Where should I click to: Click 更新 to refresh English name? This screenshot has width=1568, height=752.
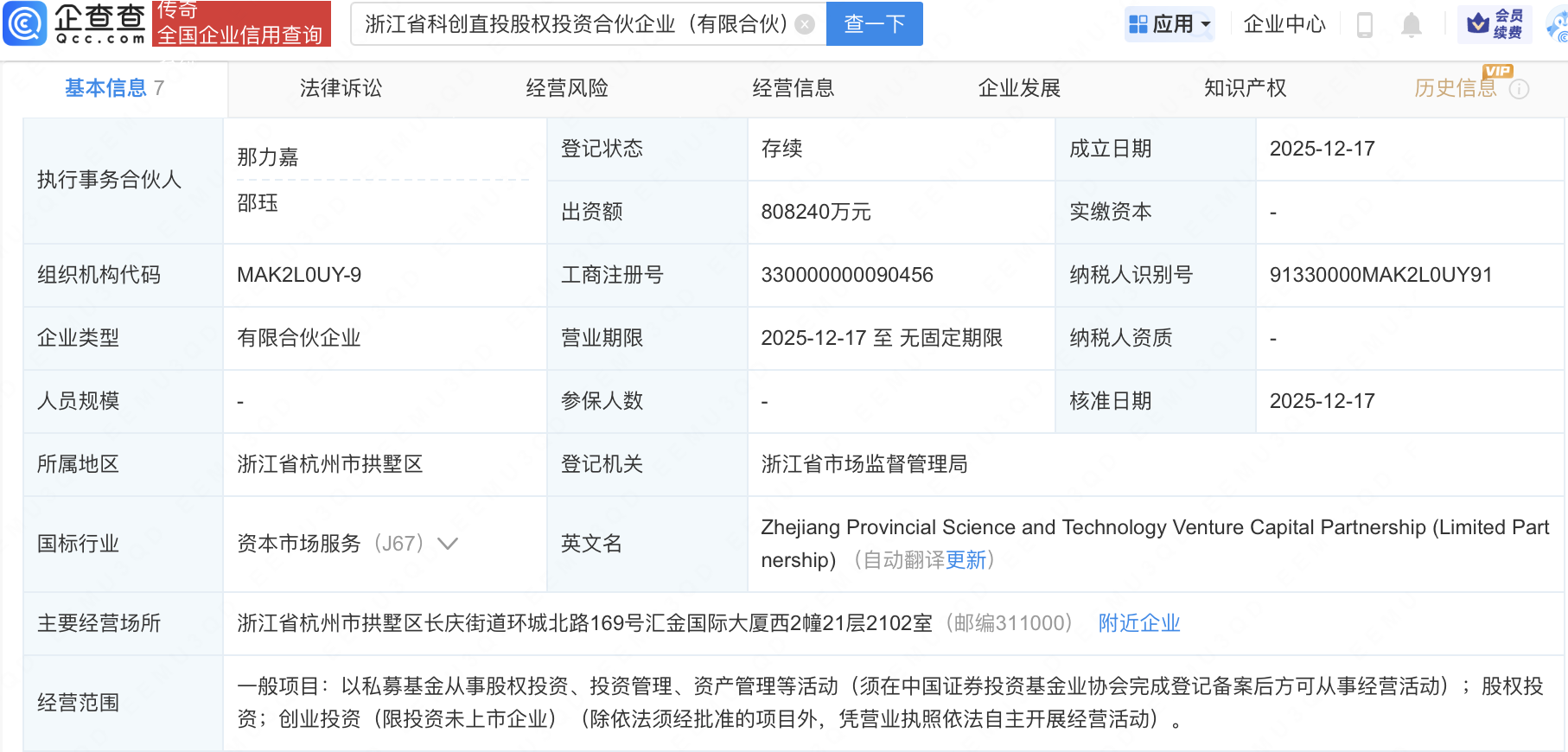click(966, 560)
